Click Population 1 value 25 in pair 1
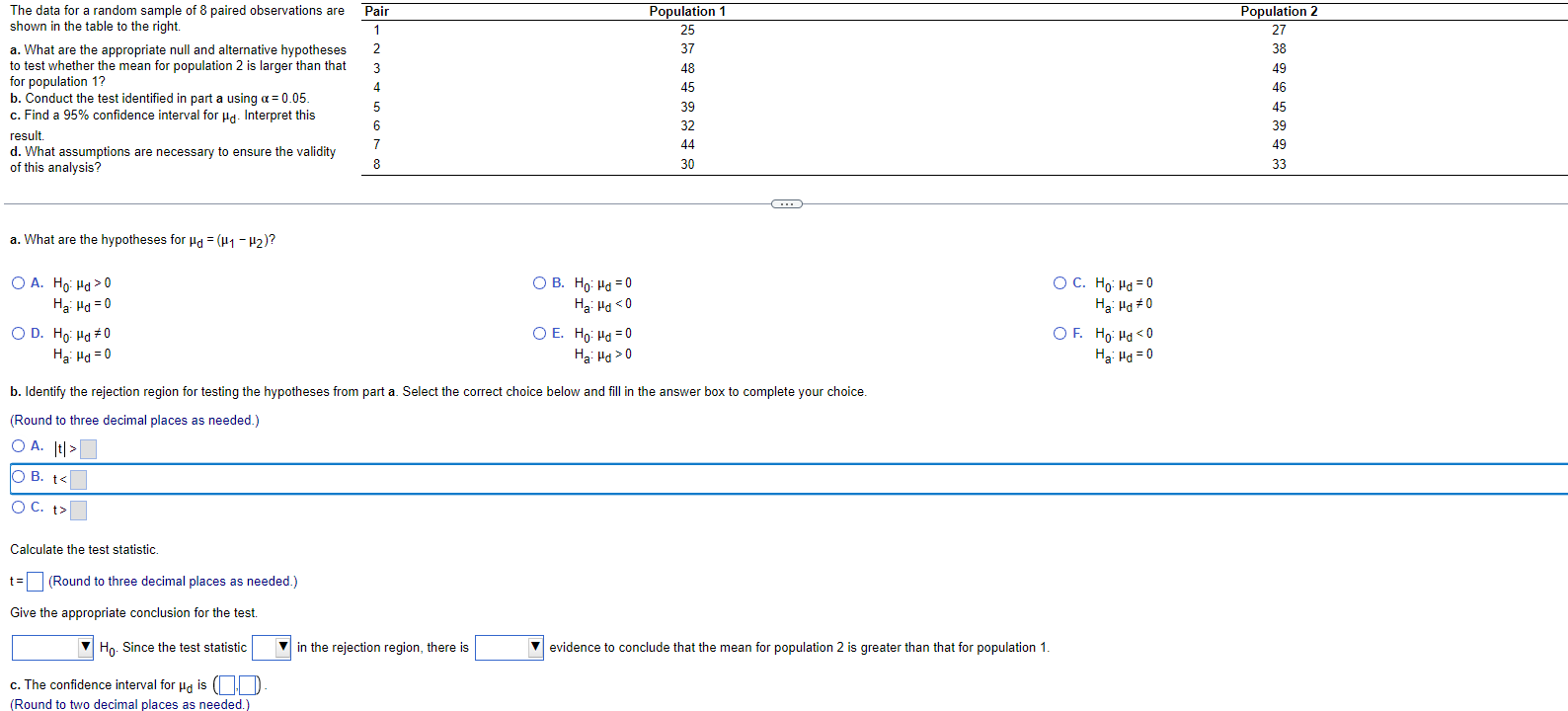This screenshot has height=711, width=1568. click(x=687, y=30)
